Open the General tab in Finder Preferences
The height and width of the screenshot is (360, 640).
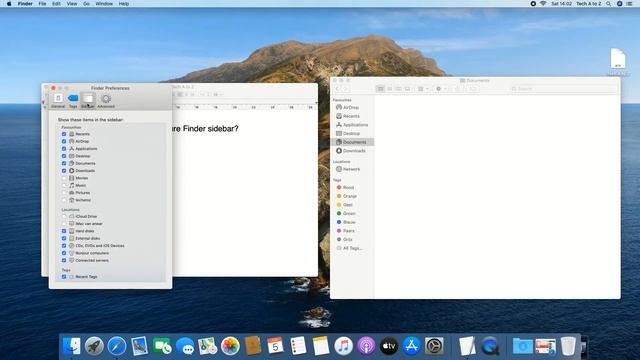[x=58, y=100]
